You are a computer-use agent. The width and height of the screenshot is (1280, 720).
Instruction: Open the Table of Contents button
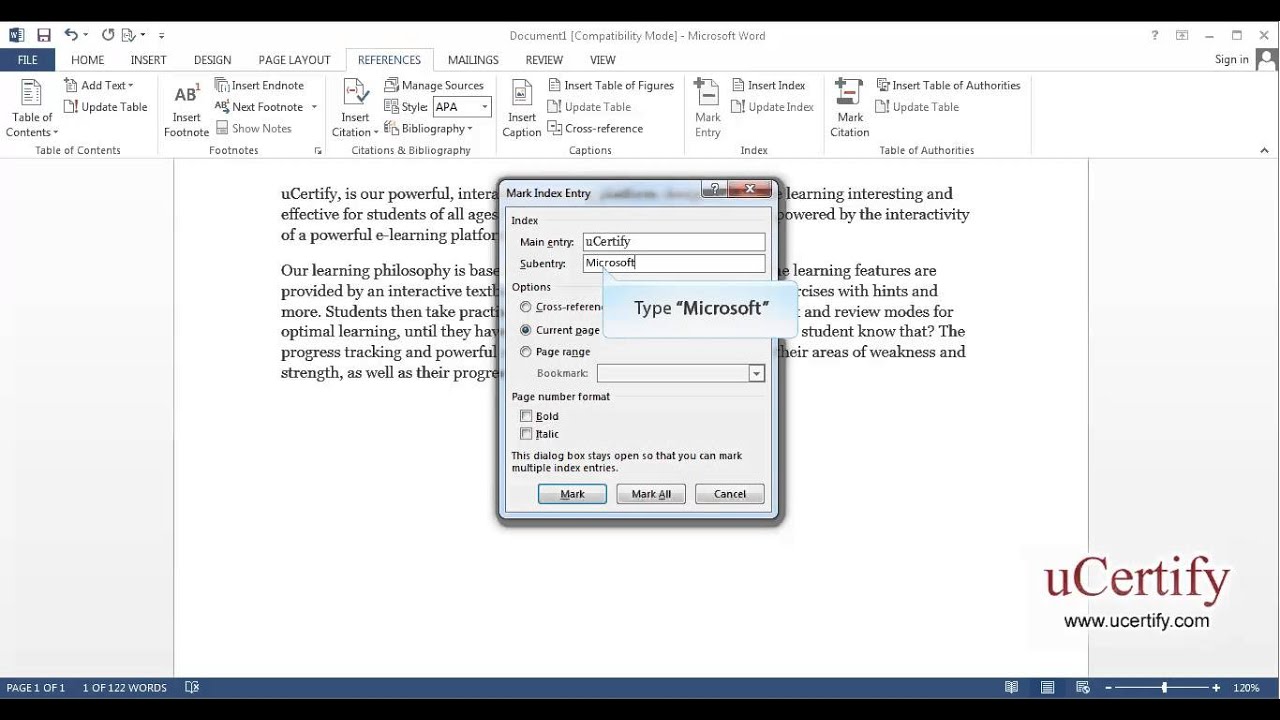click(32, 109)
